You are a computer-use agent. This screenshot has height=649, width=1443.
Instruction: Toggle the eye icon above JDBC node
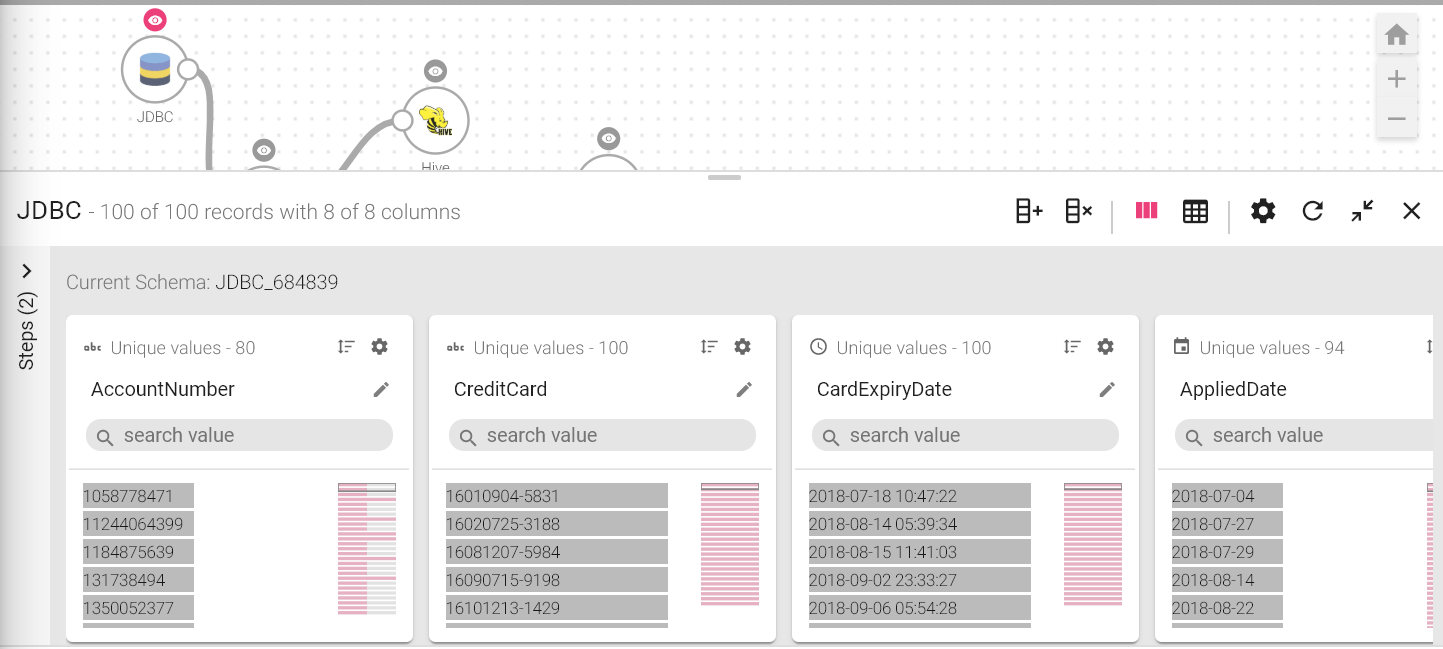point(155,20)
